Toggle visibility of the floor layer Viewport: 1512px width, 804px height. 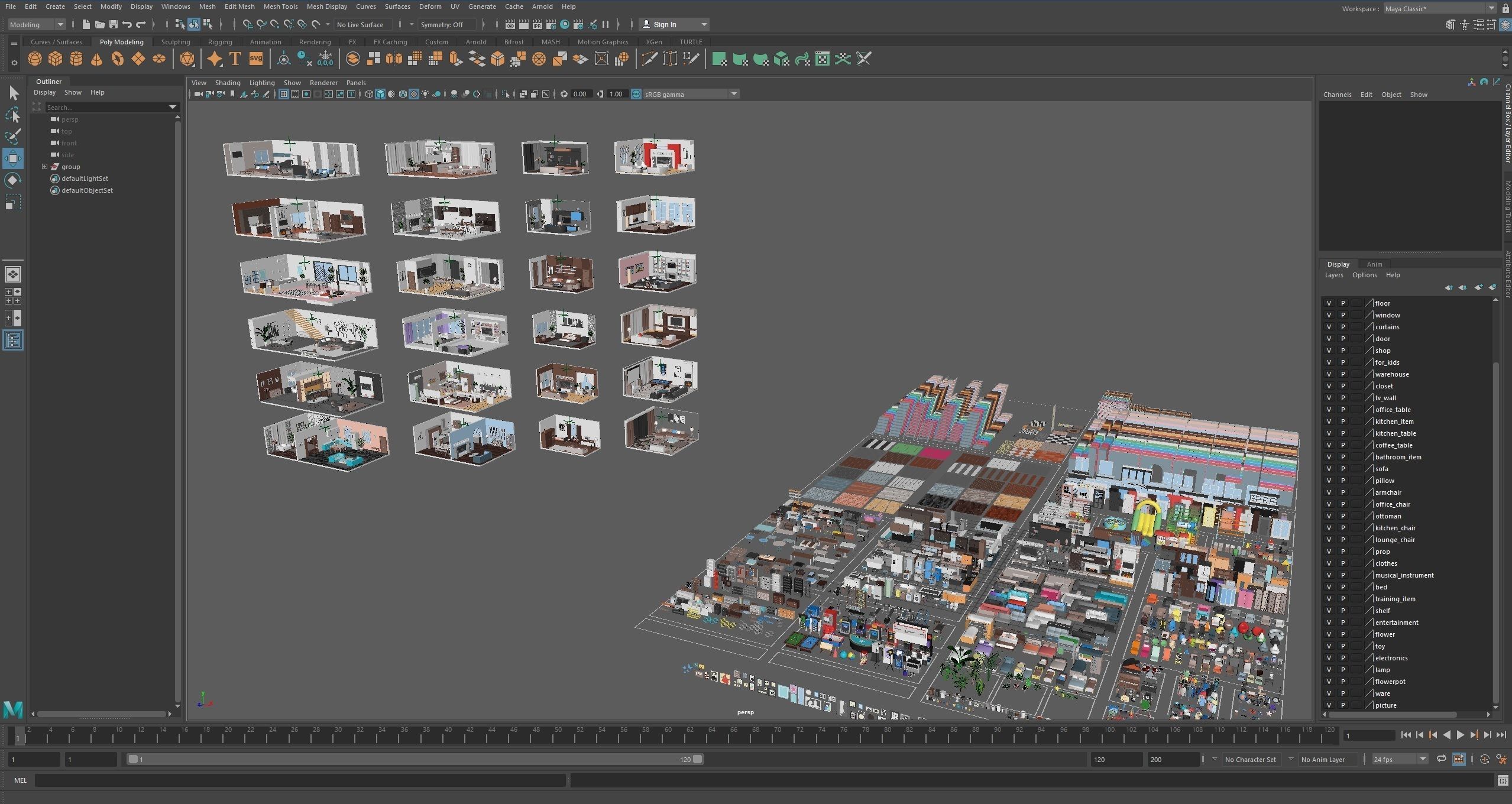(1329, 303)
